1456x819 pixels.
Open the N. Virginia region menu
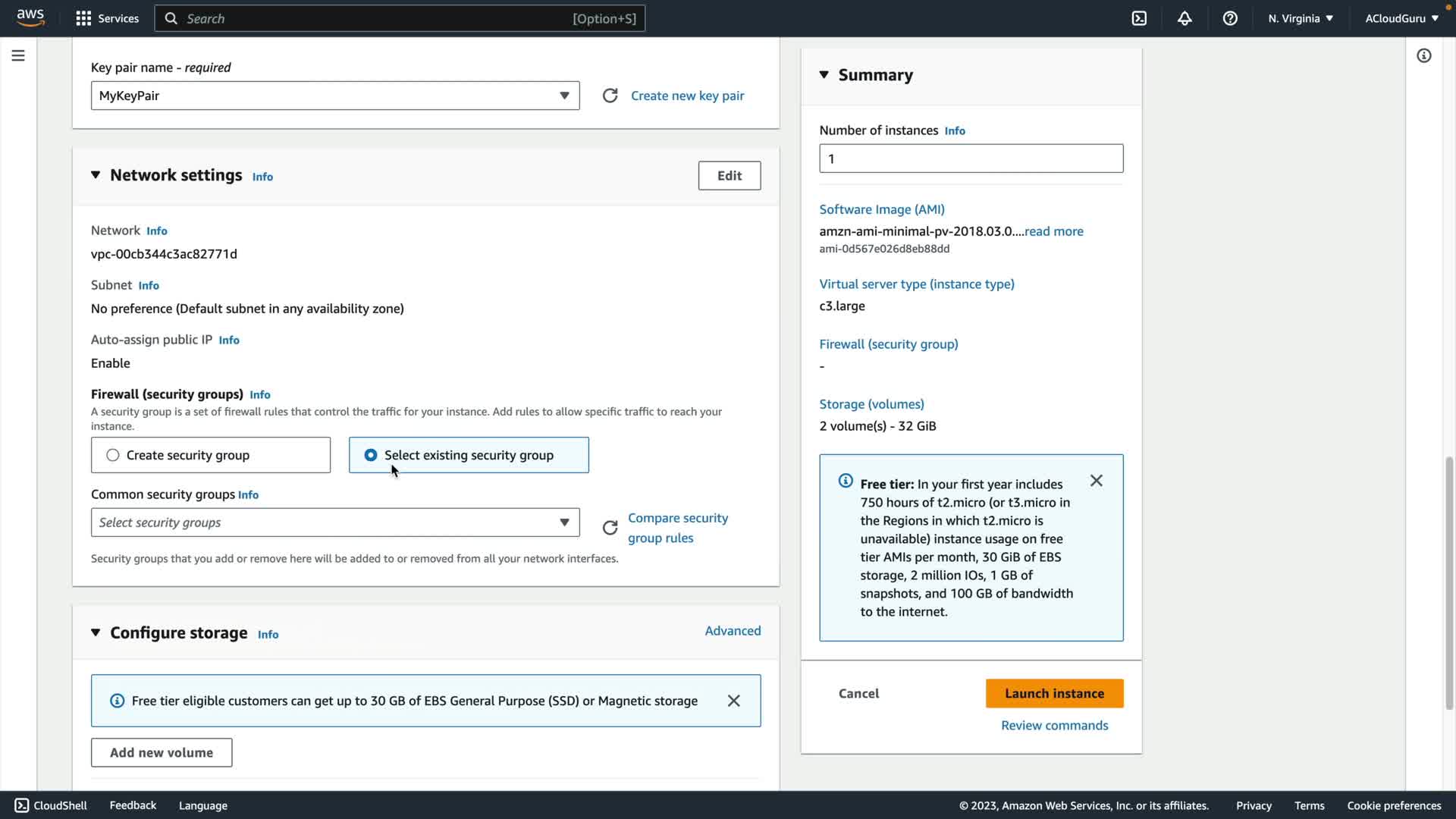[x=1300, y=18]
